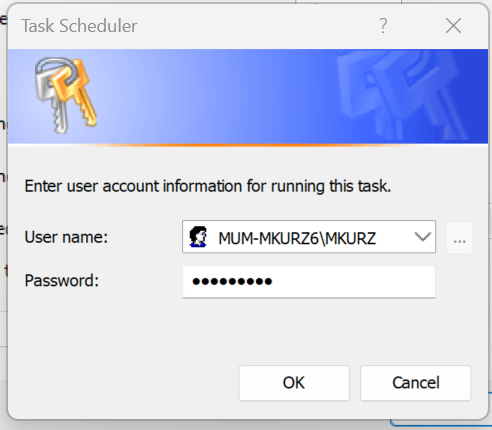The width and height of the screenshot is (492, 430).
Task: Expand the User name dropdown arrow
Action: coord(423,237)
